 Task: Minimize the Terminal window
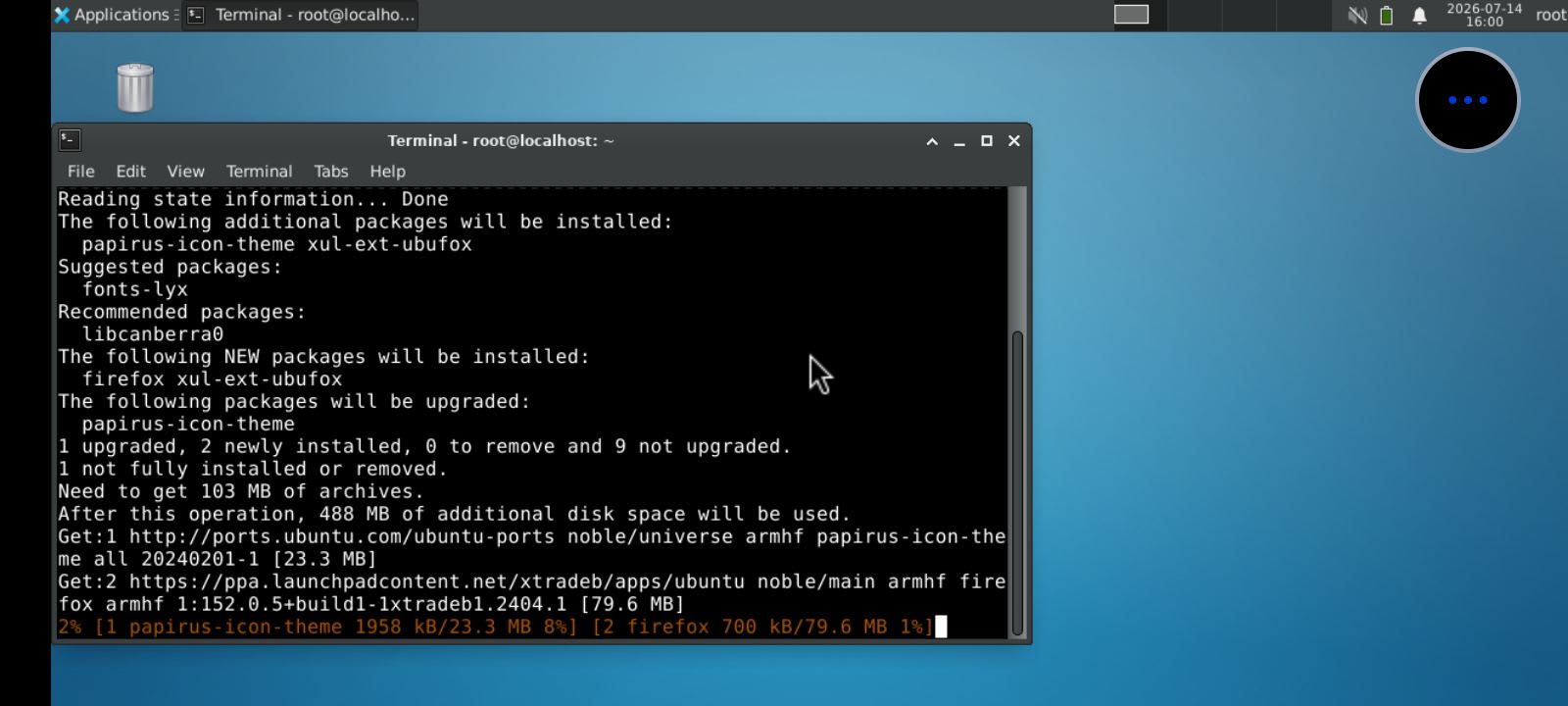point(959,141)
